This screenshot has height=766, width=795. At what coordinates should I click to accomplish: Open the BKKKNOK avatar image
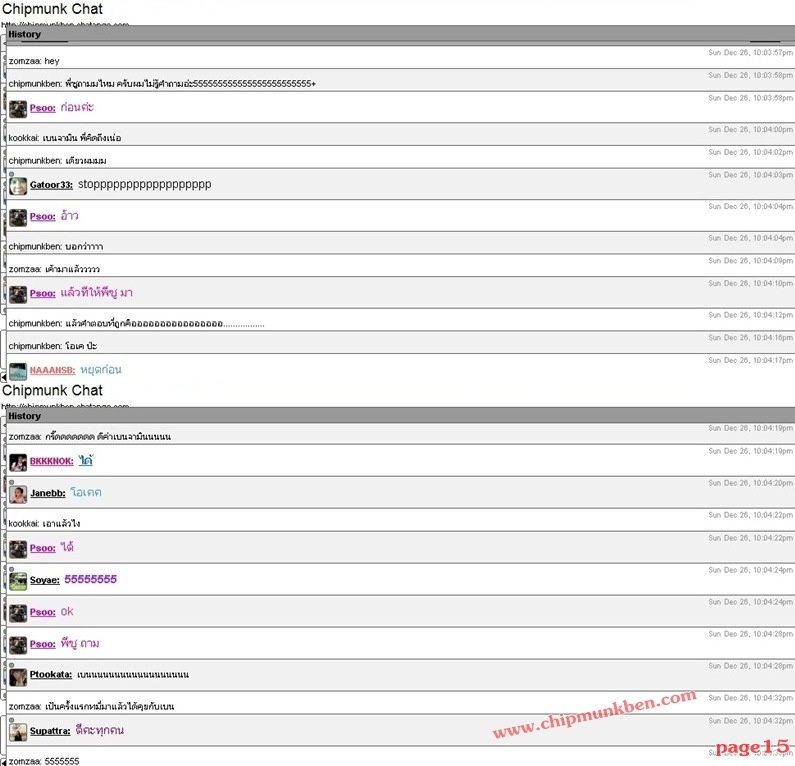pos(18,462)
